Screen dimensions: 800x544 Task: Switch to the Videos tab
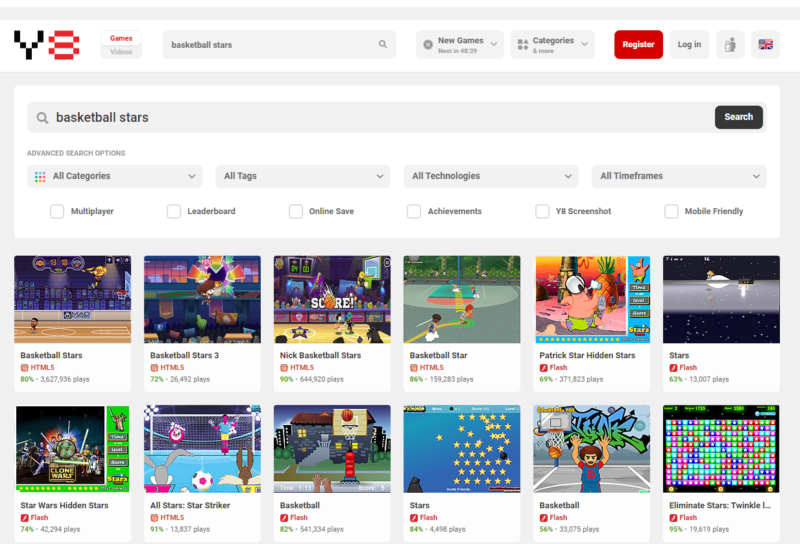click(x=121, y=52)
